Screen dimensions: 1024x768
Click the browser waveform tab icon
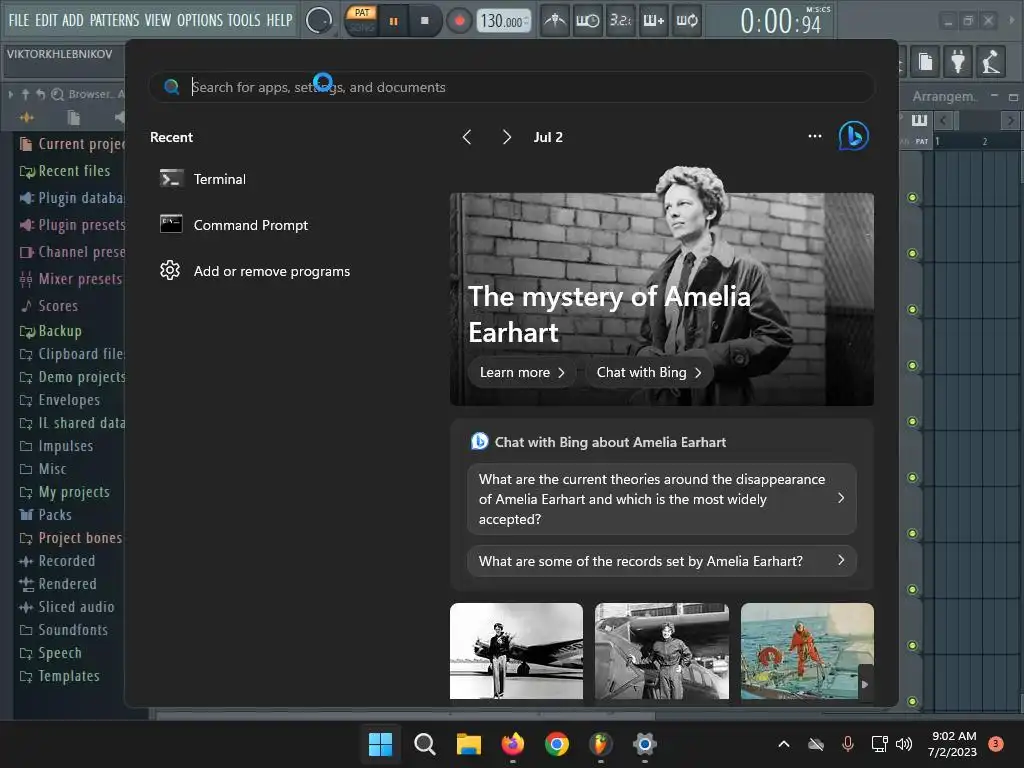(x=26, y=118)
